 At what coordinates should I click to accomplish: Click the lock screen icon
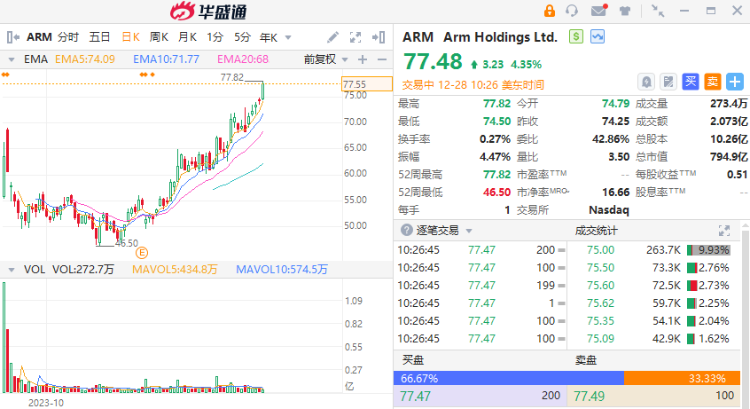(549, 11)
